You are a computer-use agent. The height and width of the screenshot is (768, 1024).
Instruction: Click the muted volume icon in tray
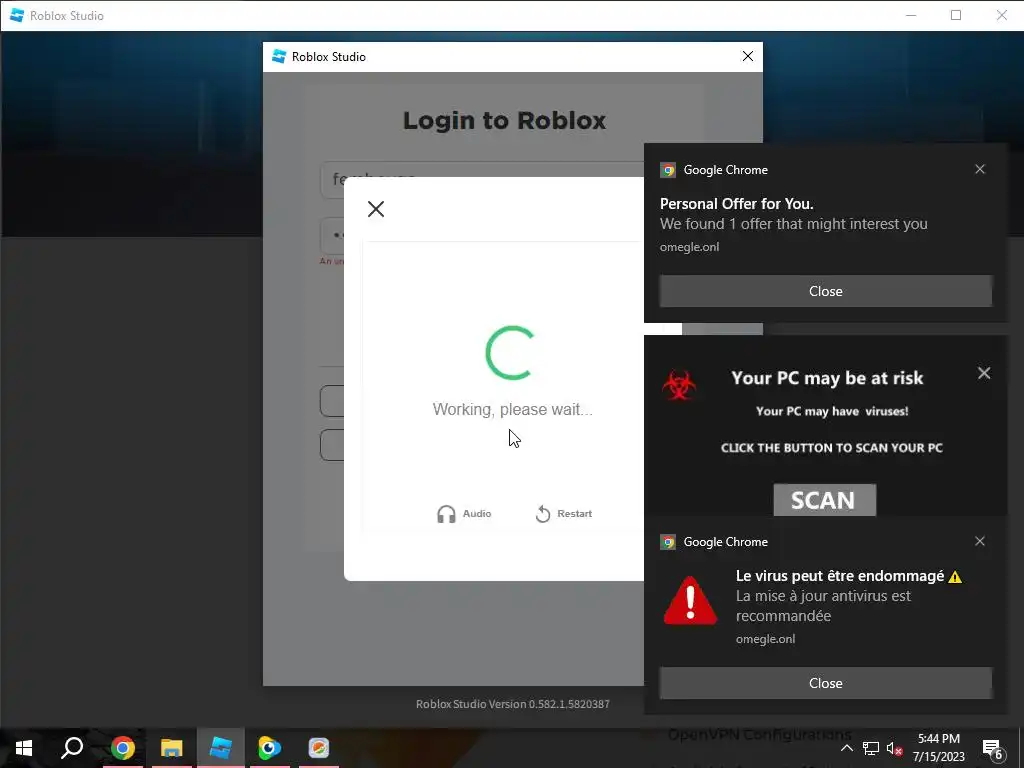point(894,748)
